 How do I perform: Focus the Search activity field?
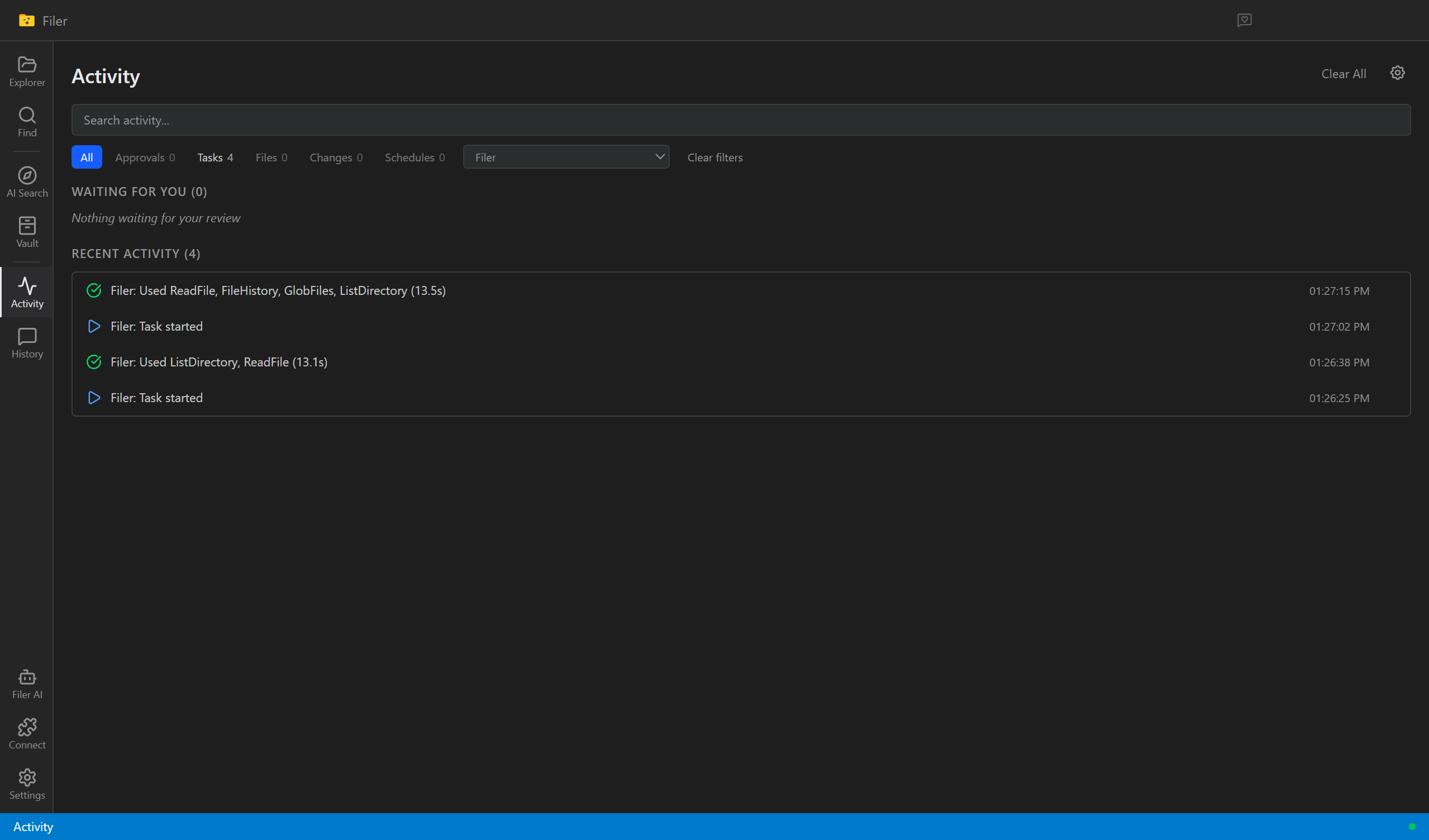[741, 120]
